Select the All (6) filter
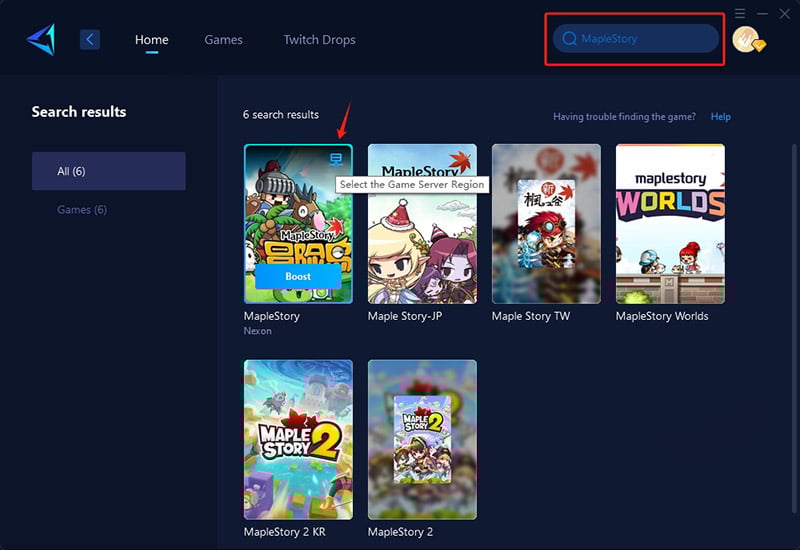The height and width of the screenshot is (550, 800). tap(109, 171)
